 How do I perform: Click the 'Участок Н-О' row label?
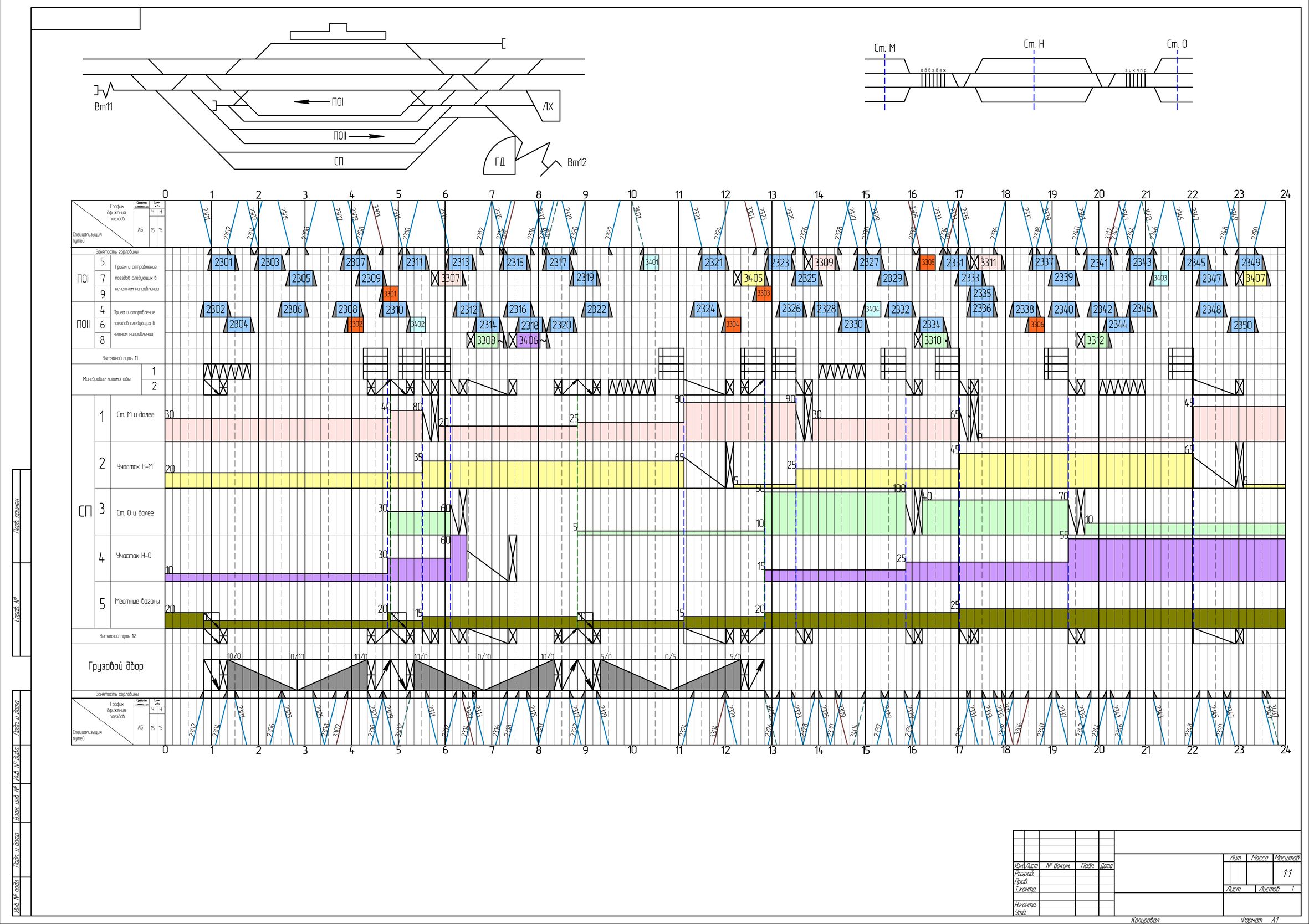134,555
